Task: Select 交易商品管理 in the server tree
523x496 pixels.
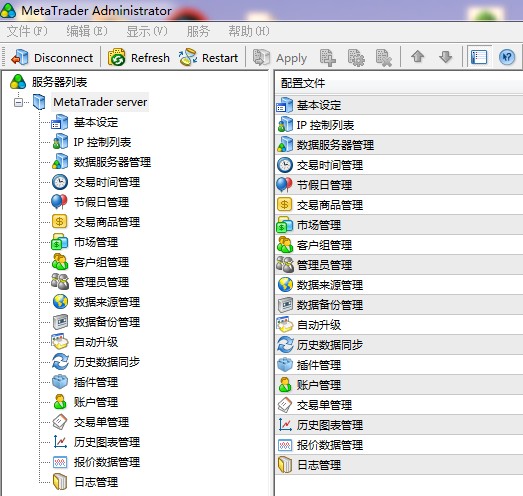Action: 107,222
